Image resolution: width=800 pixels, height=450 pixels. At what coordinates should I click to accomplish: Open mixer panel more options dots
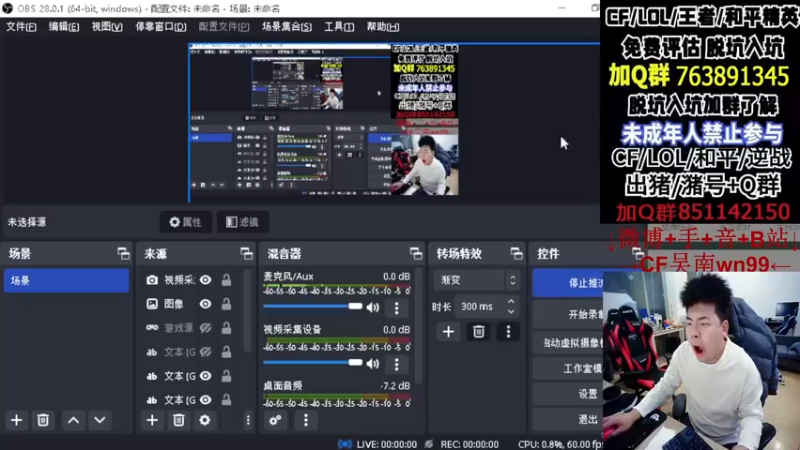(306, 420)
